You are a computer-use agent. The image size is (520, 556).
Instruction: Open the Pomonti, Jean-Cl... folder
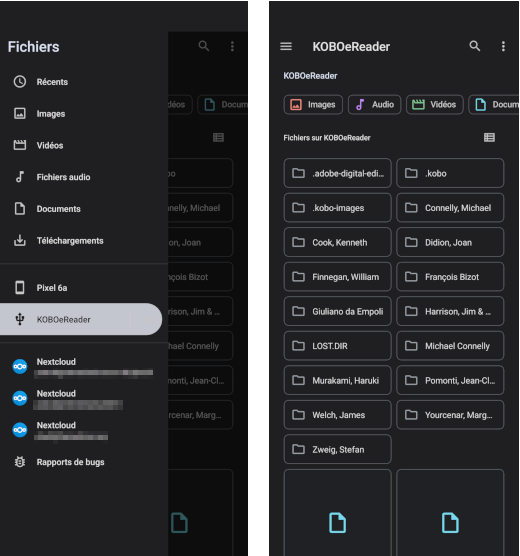pyautogui.click(x=450, y=380)
